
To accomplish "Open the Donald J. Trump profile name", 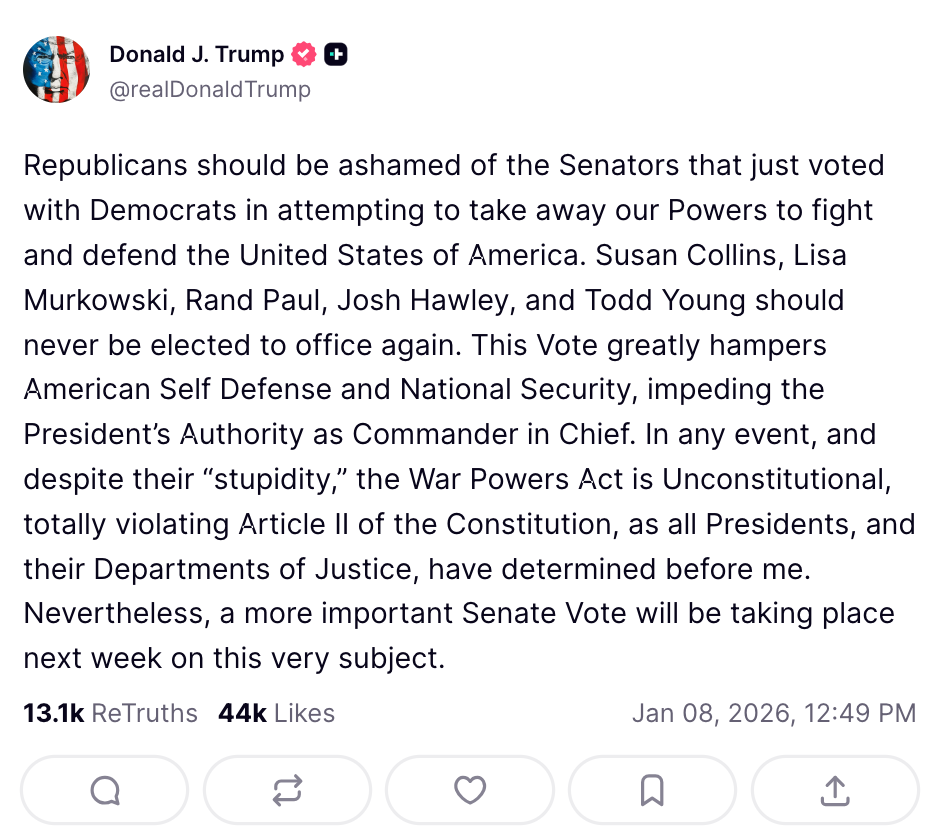I will 196,55.
